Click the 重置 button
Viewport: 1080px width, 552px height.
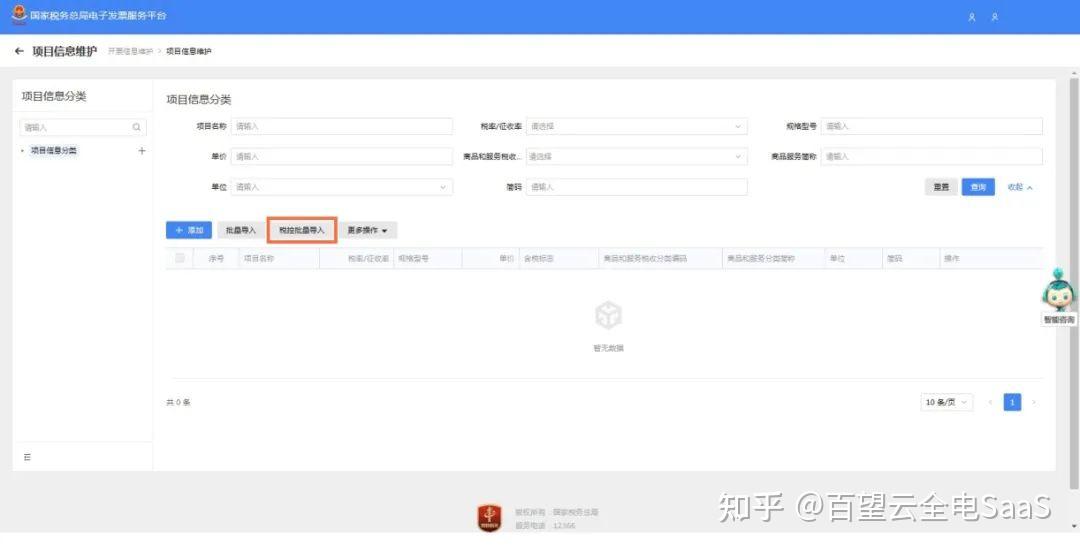tap(941, 187)
